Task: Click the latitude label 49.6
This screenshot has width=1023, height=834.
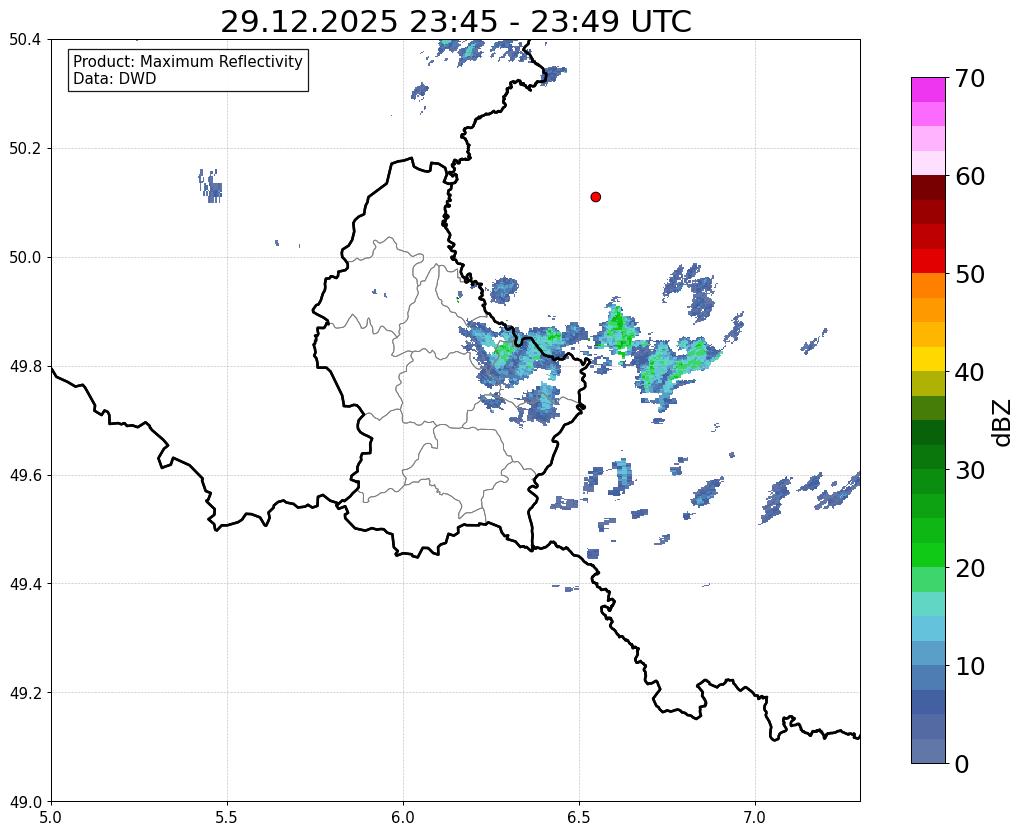Action: tap(25, 476)
